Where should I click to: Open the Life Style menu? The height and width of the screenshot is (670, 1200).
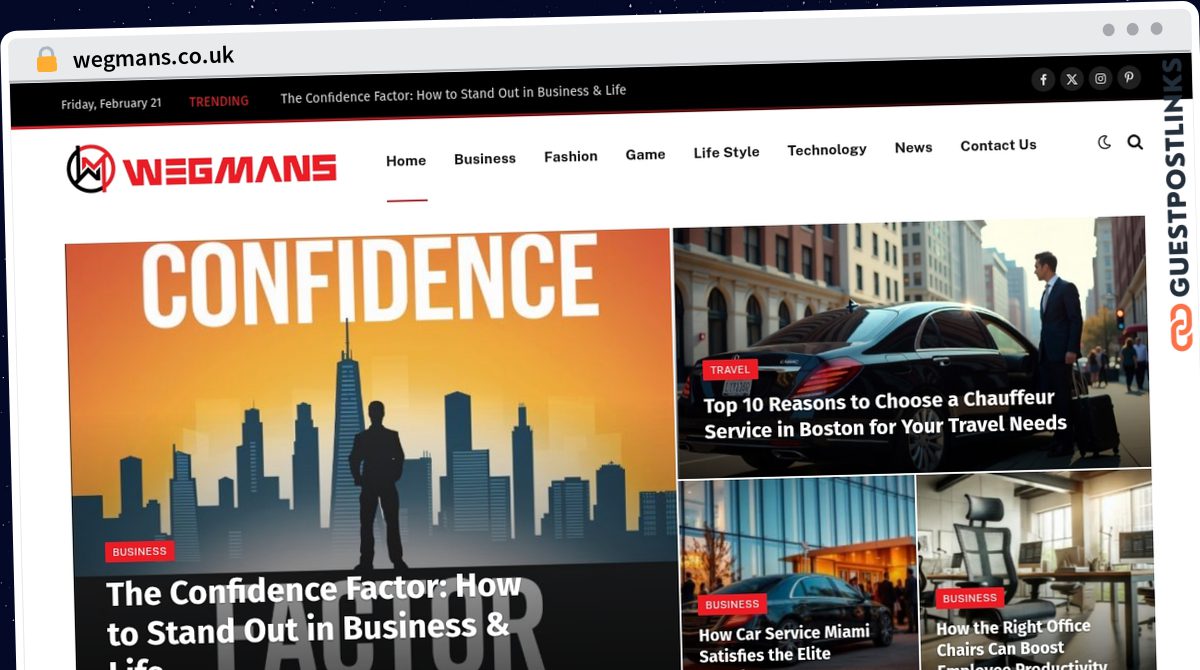coord(727,152)
